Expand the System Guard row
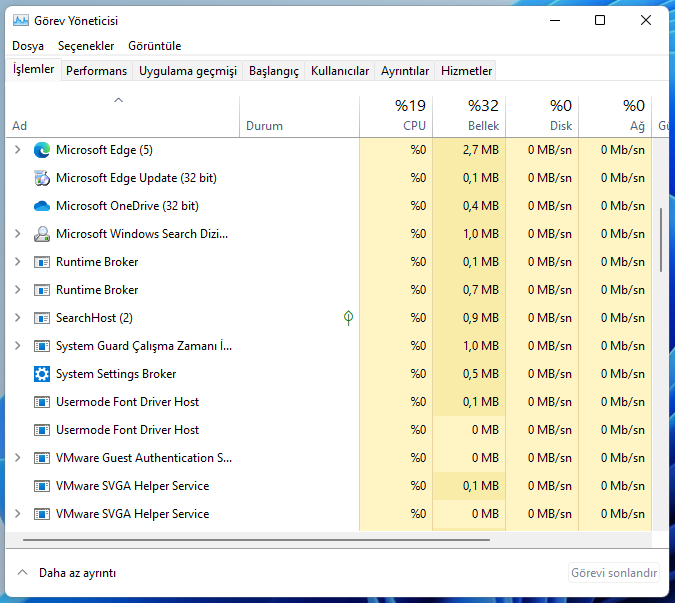This screenshot has width=675, height=603. [18, 346]
